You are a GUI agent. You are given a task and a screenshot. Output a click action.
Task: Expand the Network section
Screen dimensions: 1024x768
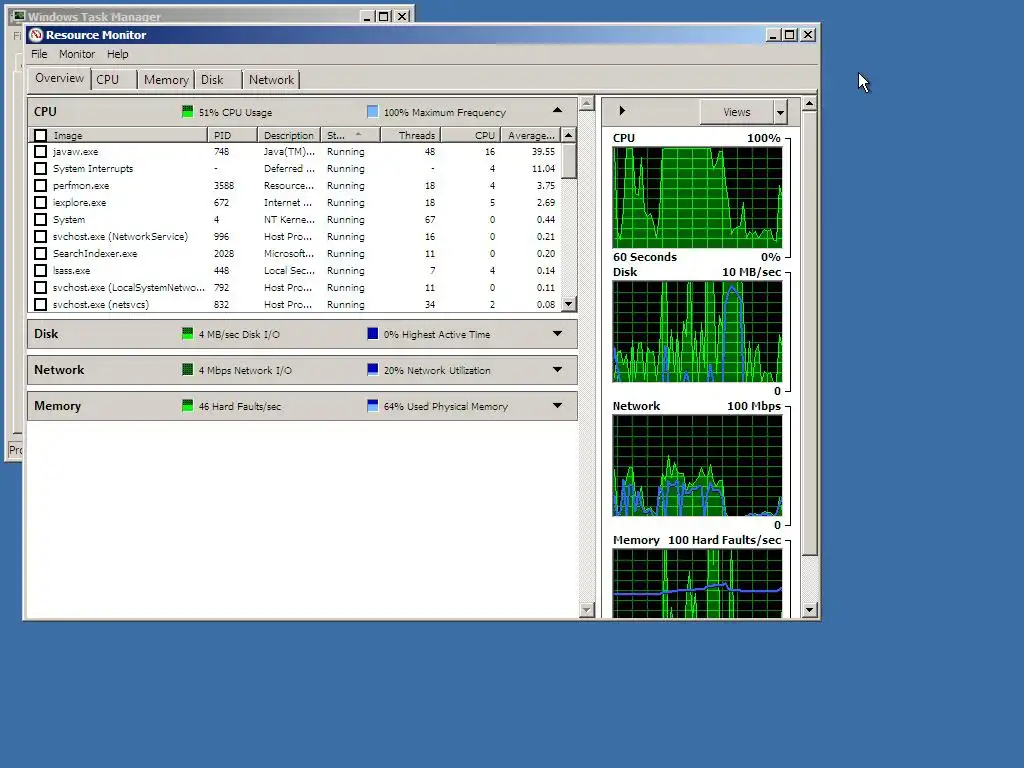click(557, 369)
